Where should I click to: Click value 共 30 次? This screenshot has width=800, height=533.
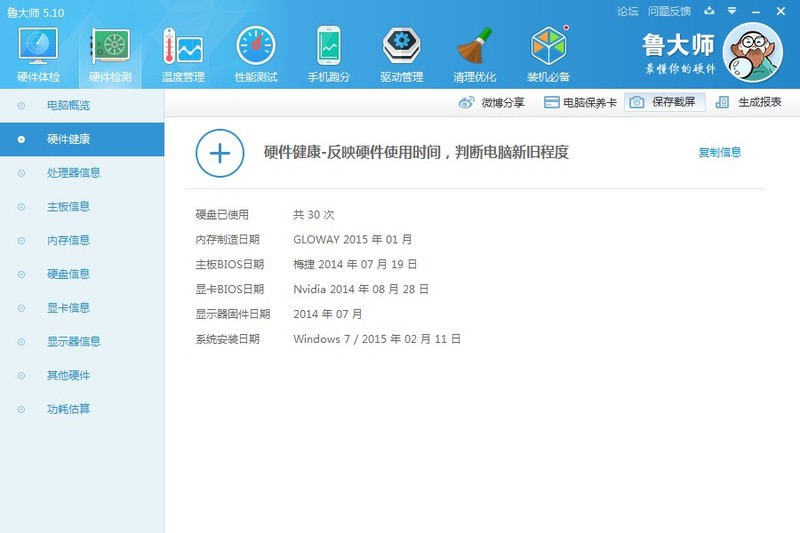314,214
